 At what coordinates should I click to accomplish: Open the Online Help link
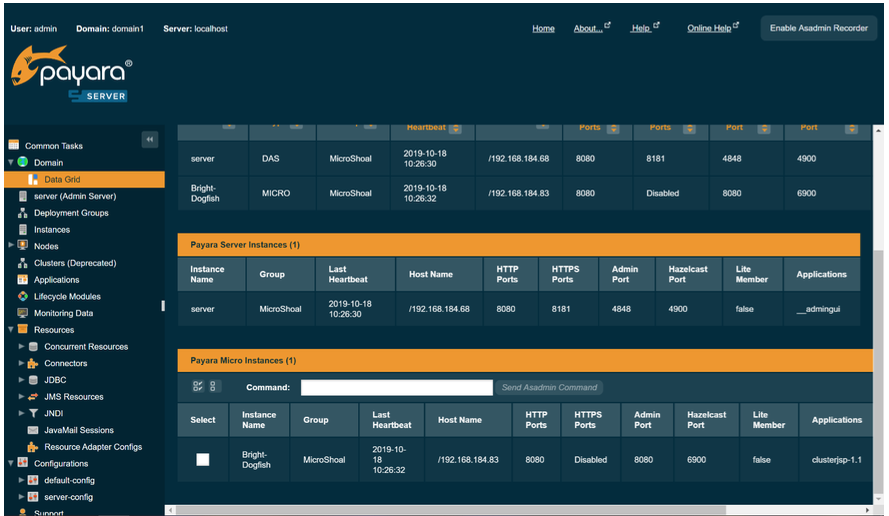click(708, 28)
